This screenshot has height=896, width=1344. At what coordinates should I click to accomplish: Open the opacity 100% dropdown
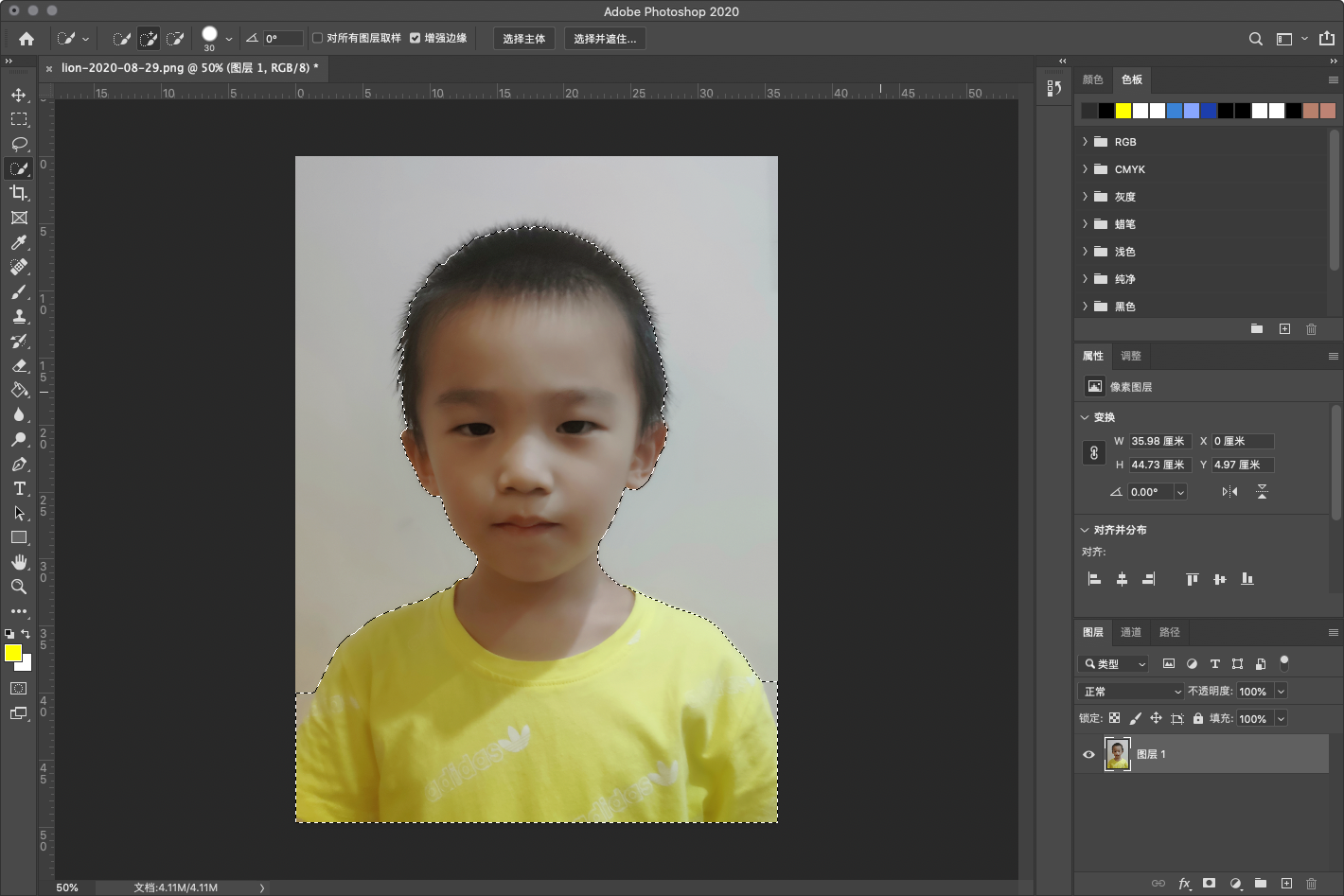(x=1281, y=692)
